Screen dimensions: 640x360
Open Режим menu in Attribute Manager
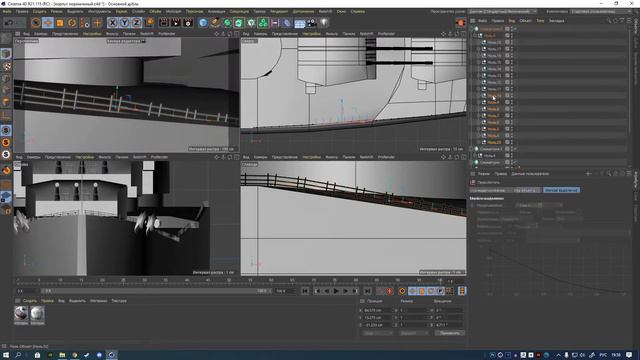tap(484, 174)
